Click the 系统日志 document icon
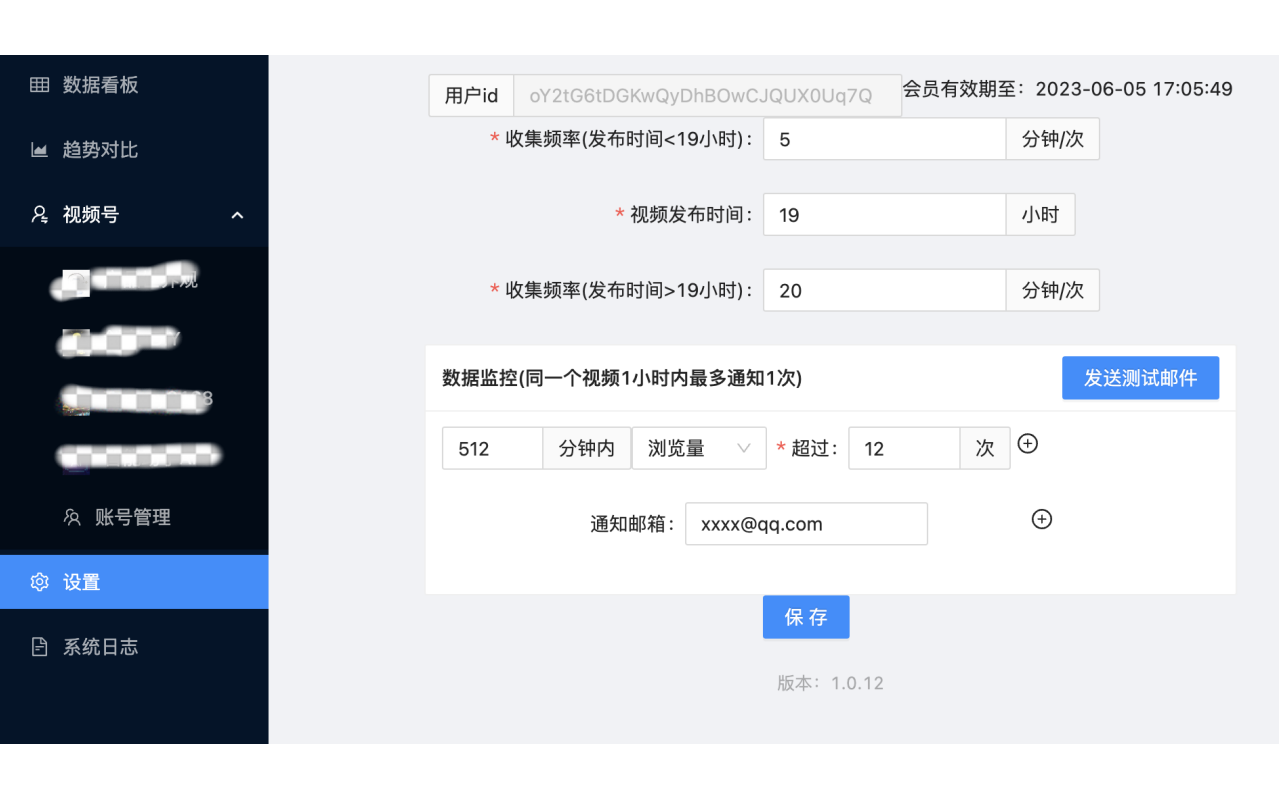The width and height of the screenshot is (1280, 800). pos(40,647)
